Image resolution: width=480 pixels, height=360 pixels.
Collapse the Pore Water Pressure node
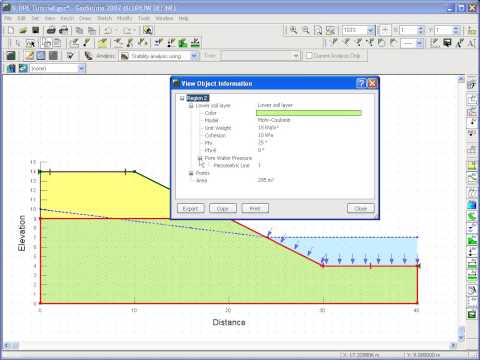(x=200, y=158)
